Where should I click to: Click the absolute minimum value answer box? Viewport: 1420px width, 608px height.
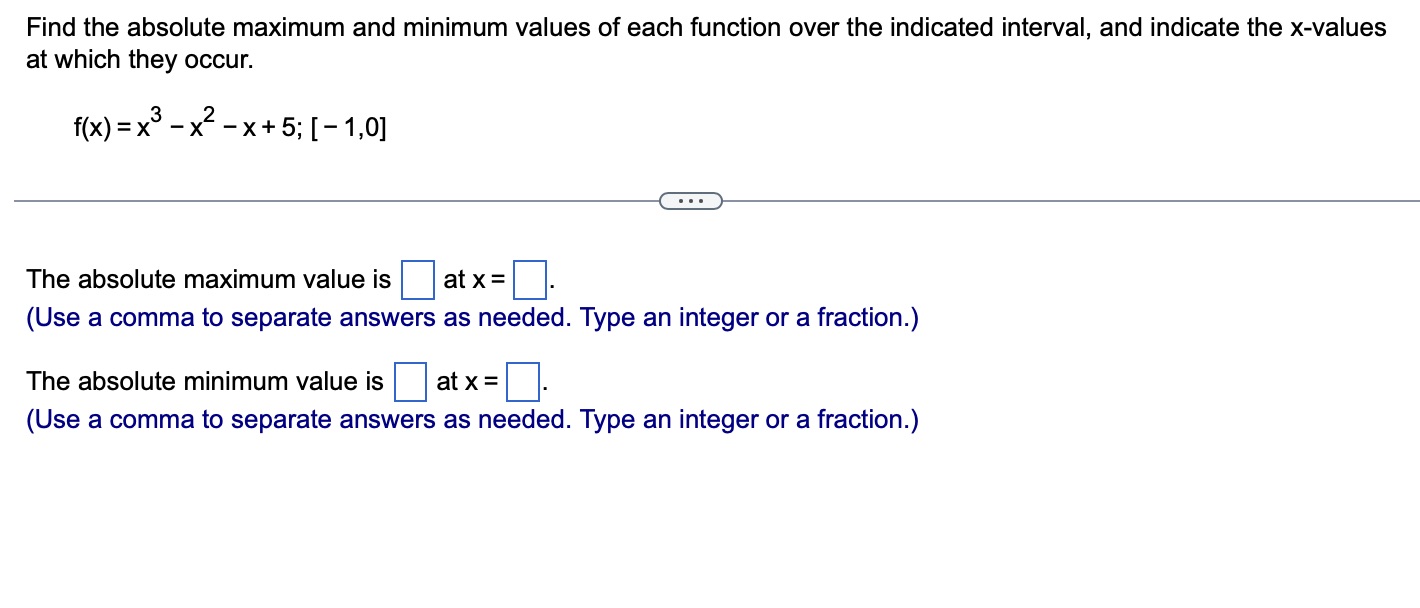(x=410, y=381)
